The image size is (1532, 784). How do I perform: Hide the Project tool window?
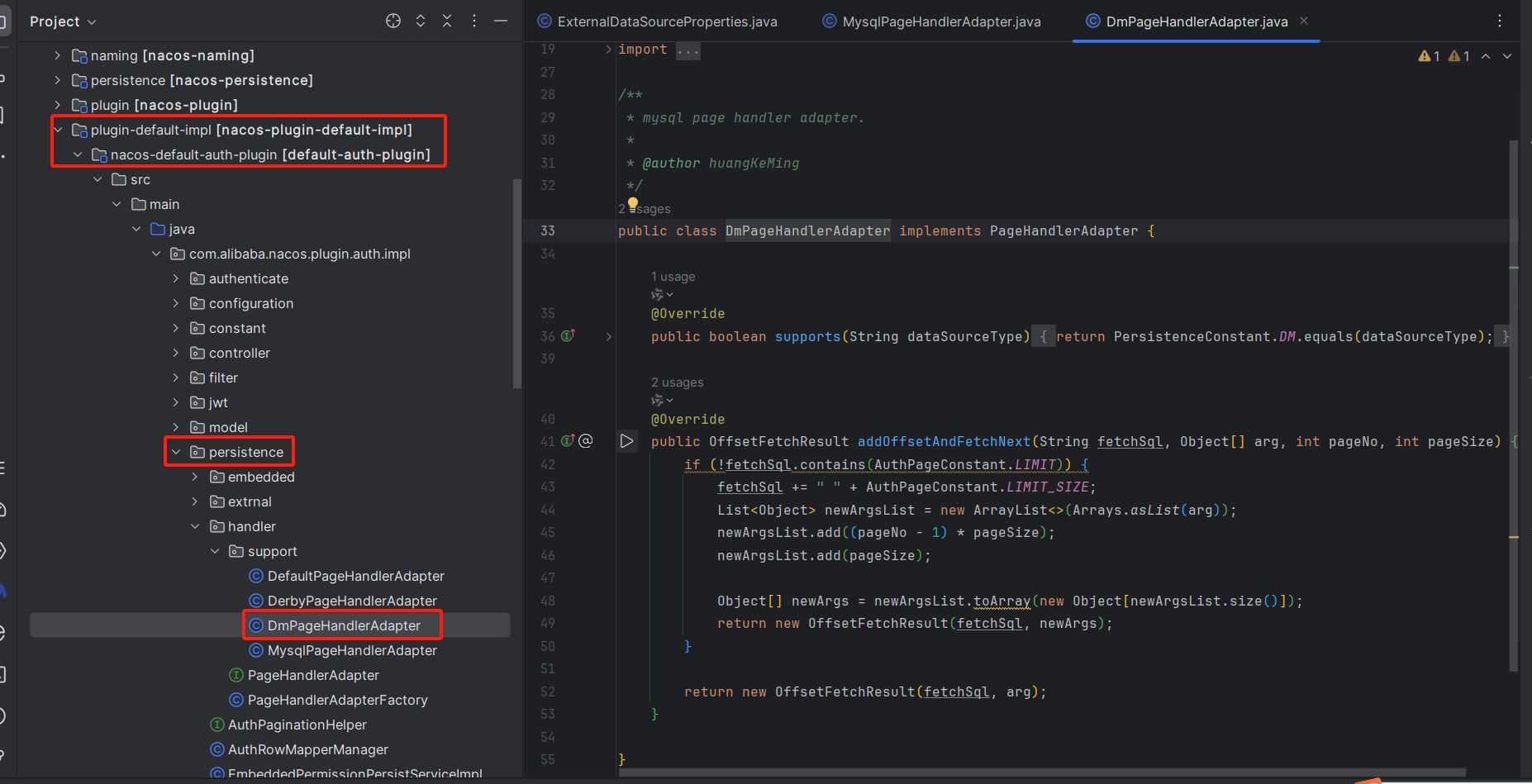click(x=501, y=21)
